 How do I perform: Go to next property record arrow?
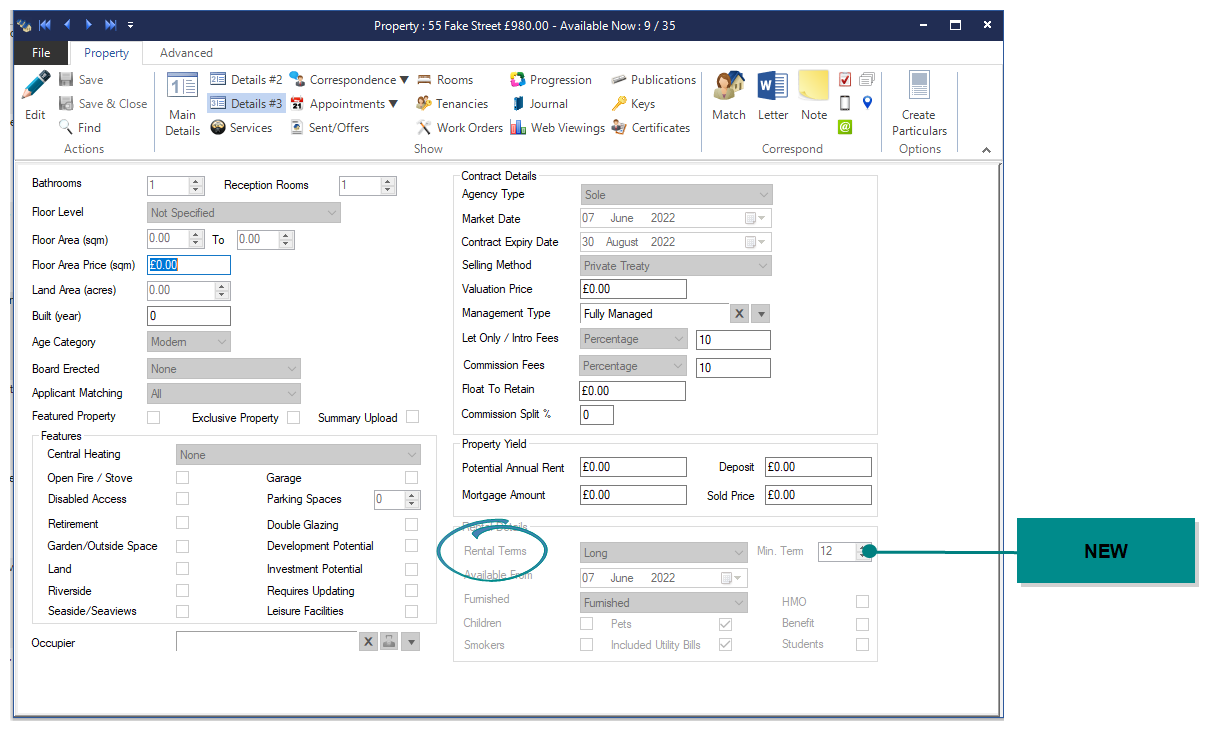click(x=88, y=25)
